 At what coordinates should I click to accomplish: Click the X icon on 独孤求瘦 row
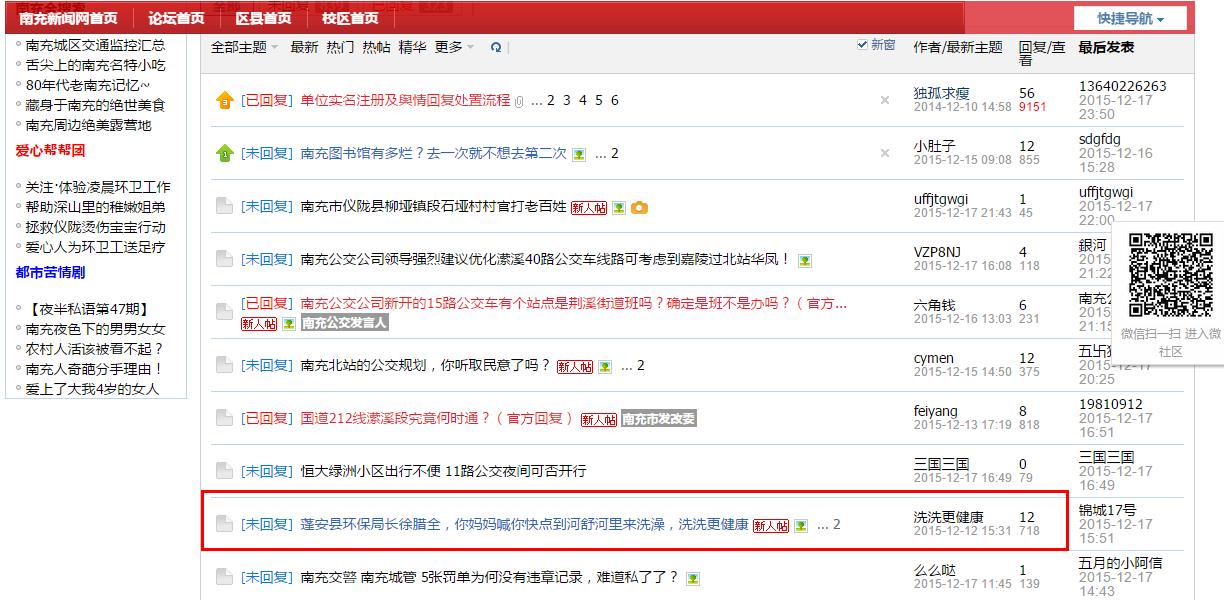click(x=884, y=100)
